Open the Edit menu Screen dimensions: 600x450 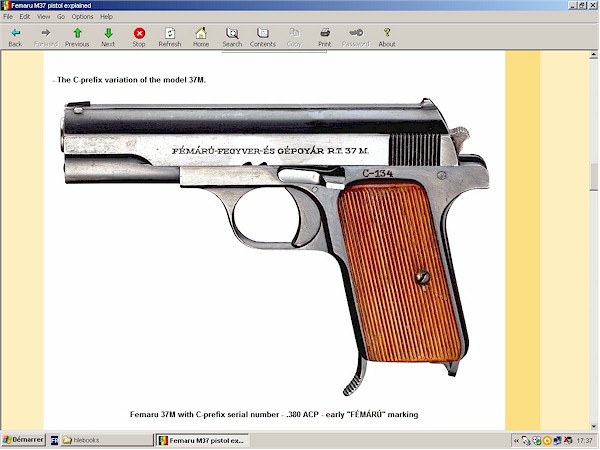25,16
